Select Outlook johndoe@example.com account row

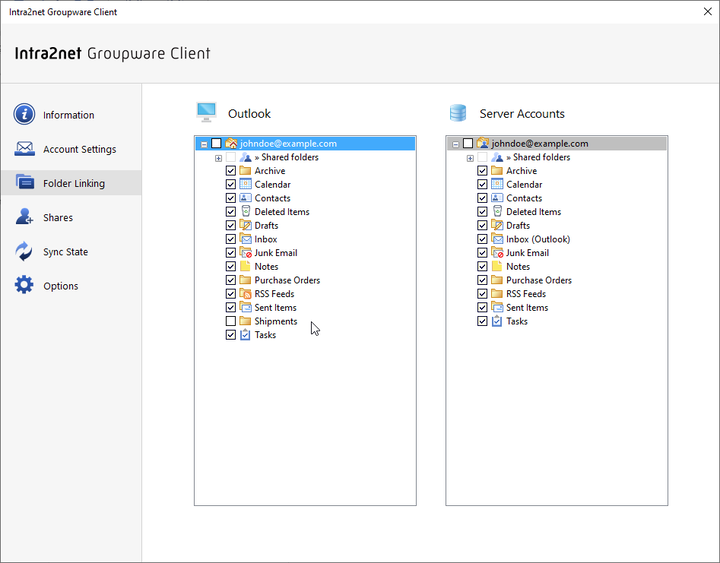click(x=305, y=143)
